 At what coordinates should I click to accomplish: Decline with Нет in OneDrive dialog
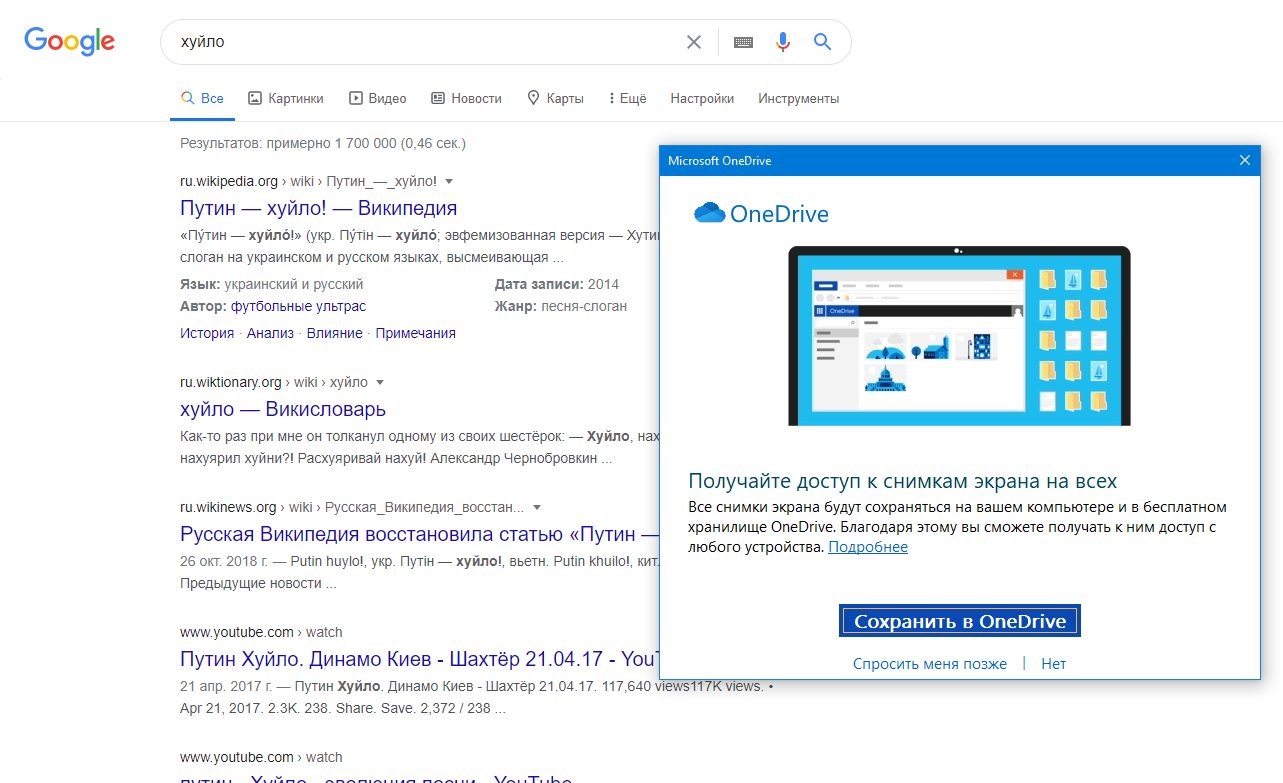(1054, 664)
